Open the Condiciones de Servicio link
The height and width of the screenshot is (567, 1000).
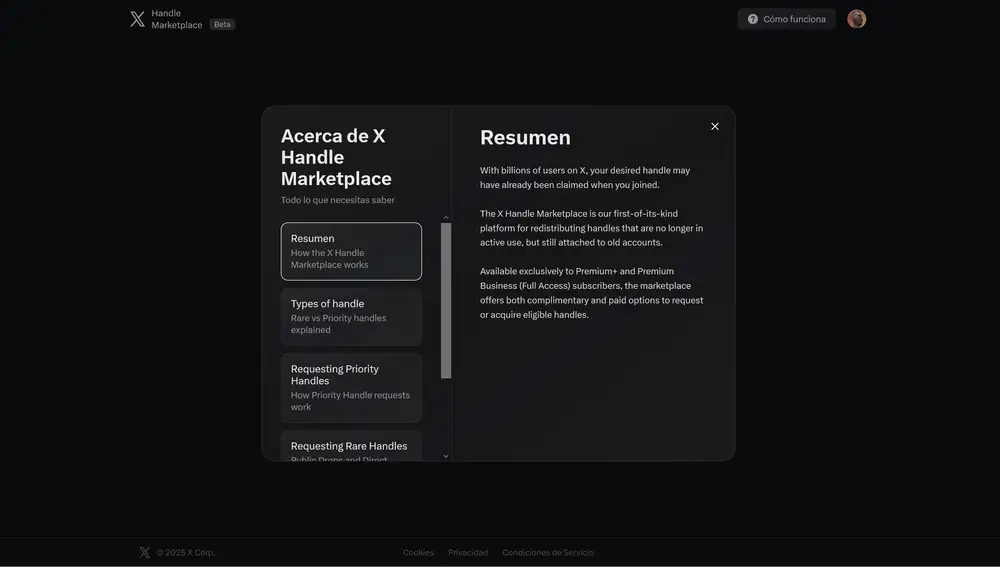point(548,552)
